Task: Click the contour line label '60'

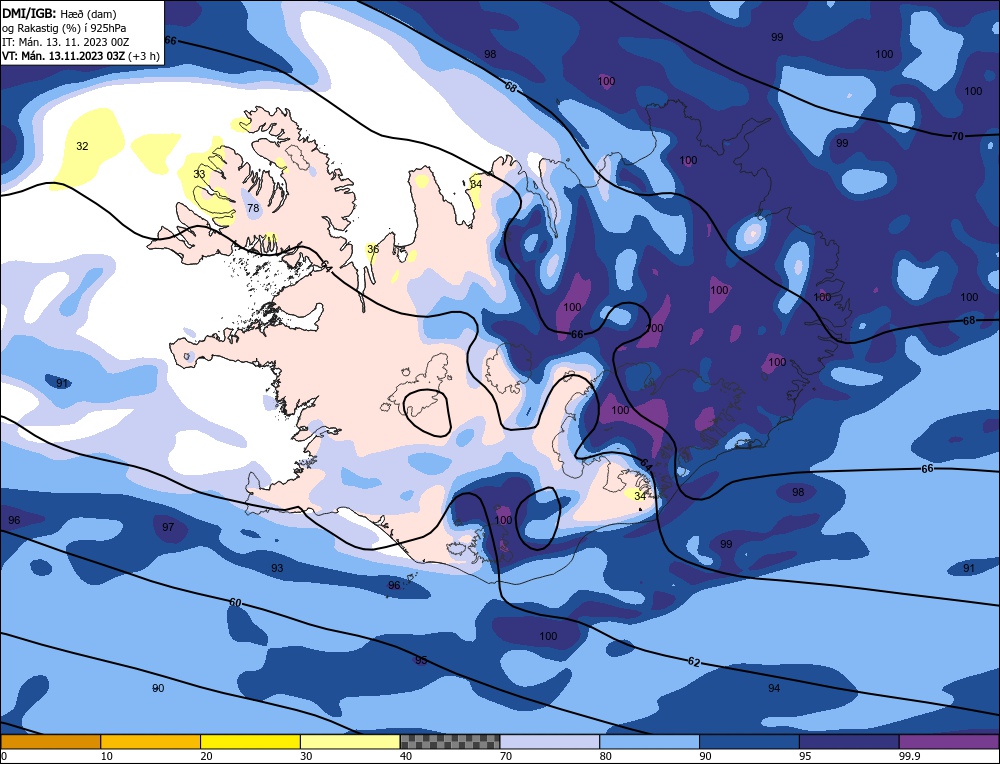Action: (x=235, y=603)
